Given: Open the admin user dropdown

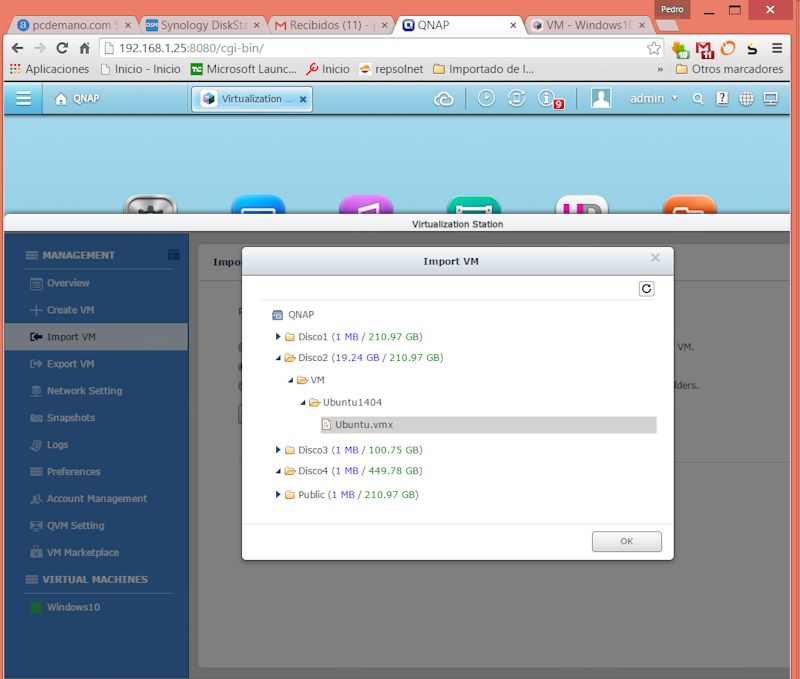Looking at the screenshot, I should (654, 98).
